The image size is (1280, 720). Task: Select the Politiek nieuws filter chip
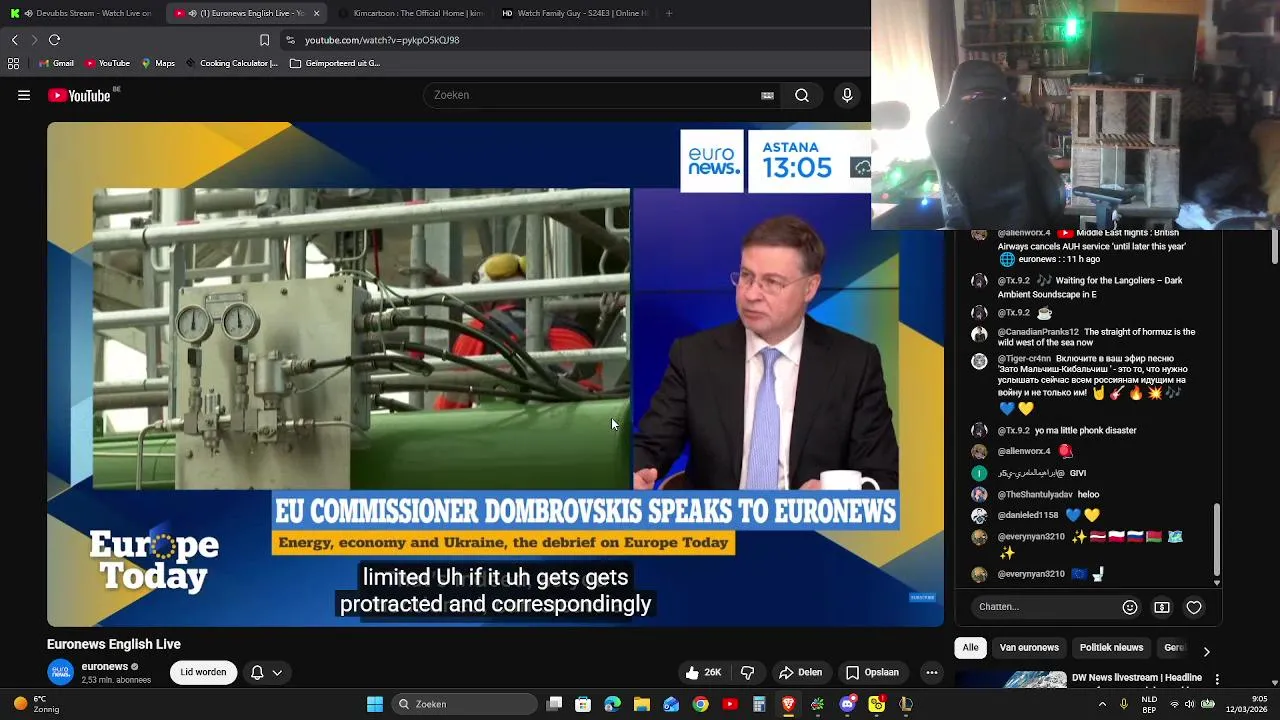pos(1111,648)
